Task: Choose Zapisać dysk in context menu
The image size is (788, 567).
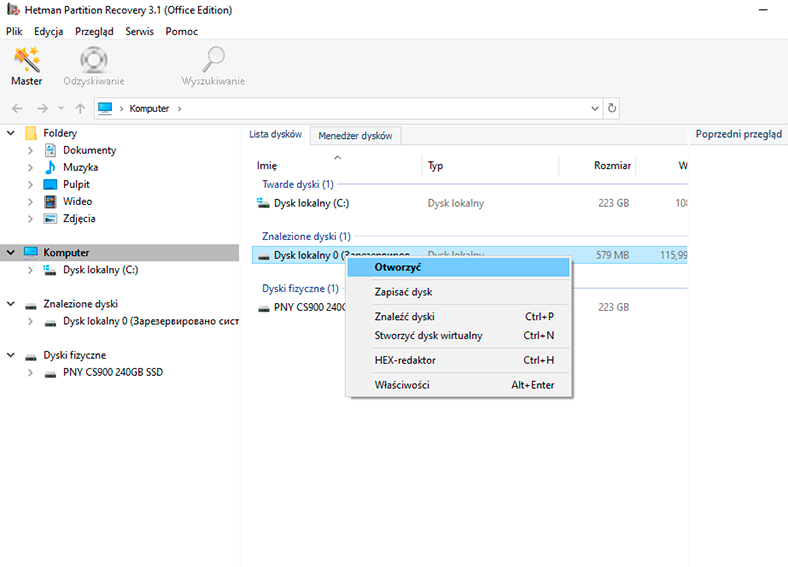Action: 459,292
